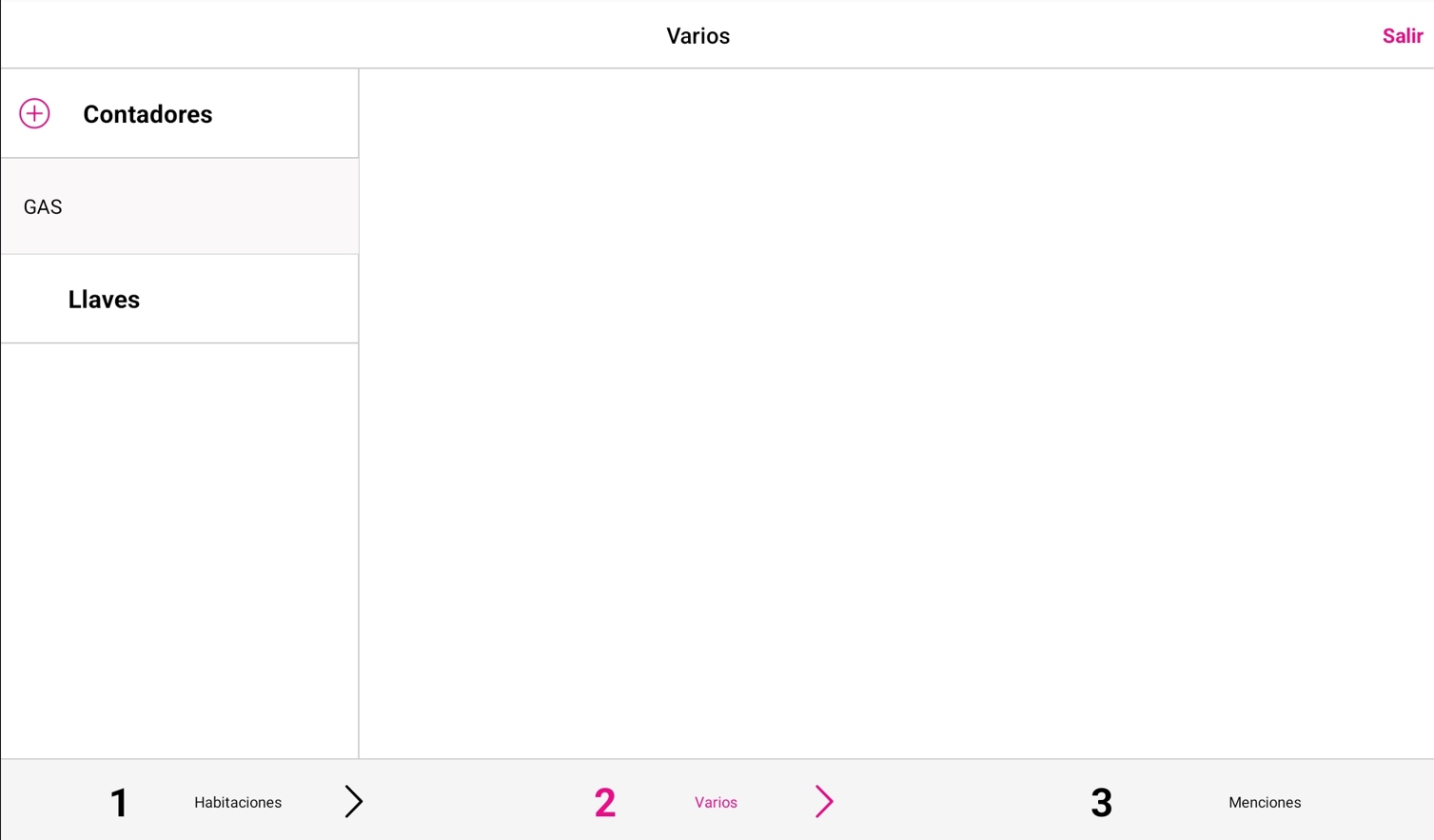Click the bottom bar right of Menciones
The image size is (1434, 840).
pyautogui.click(x=1367, y=802)
